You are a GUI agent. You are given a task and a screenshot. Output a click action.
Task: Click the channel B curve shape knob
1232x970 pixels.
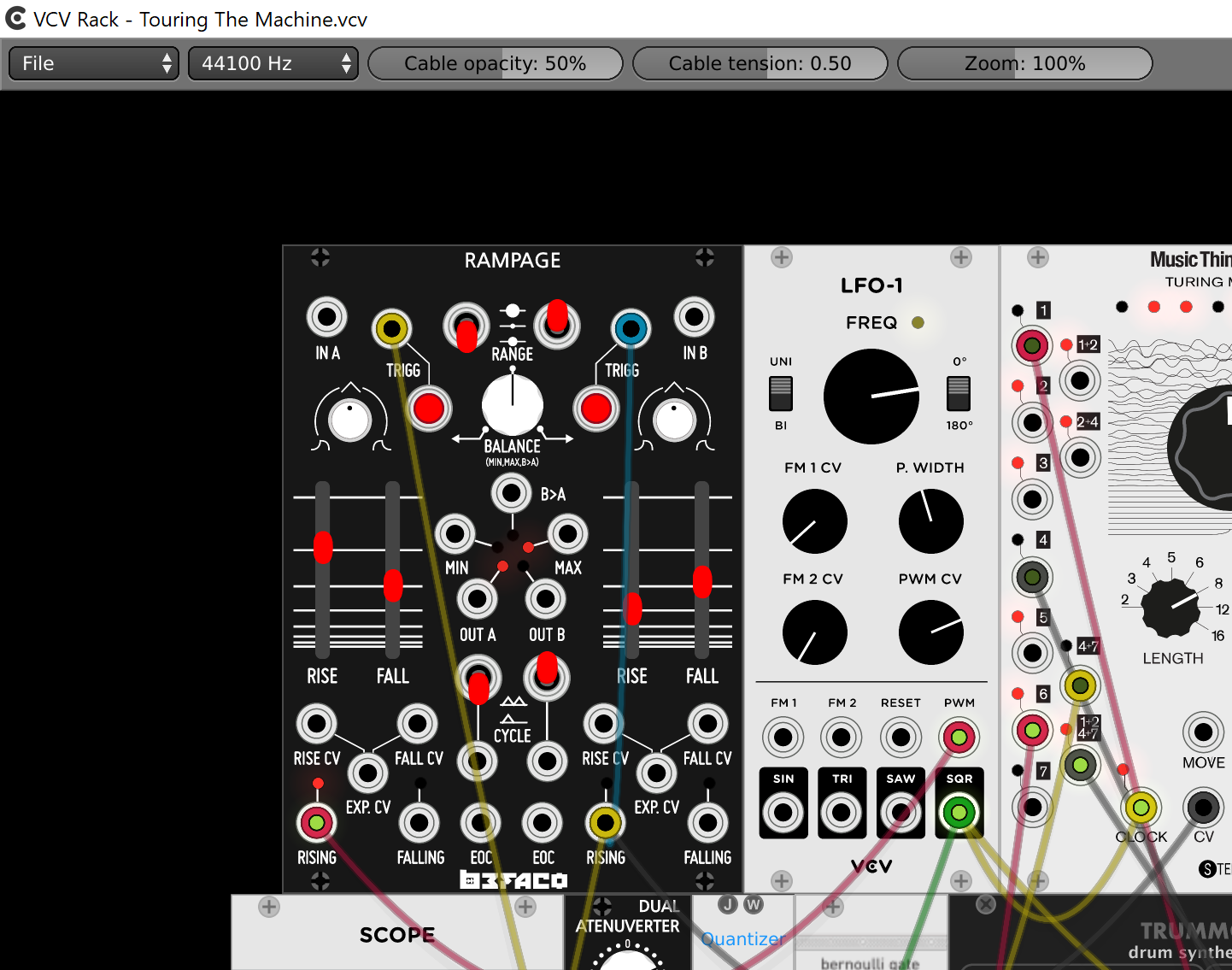coord(675,420)
